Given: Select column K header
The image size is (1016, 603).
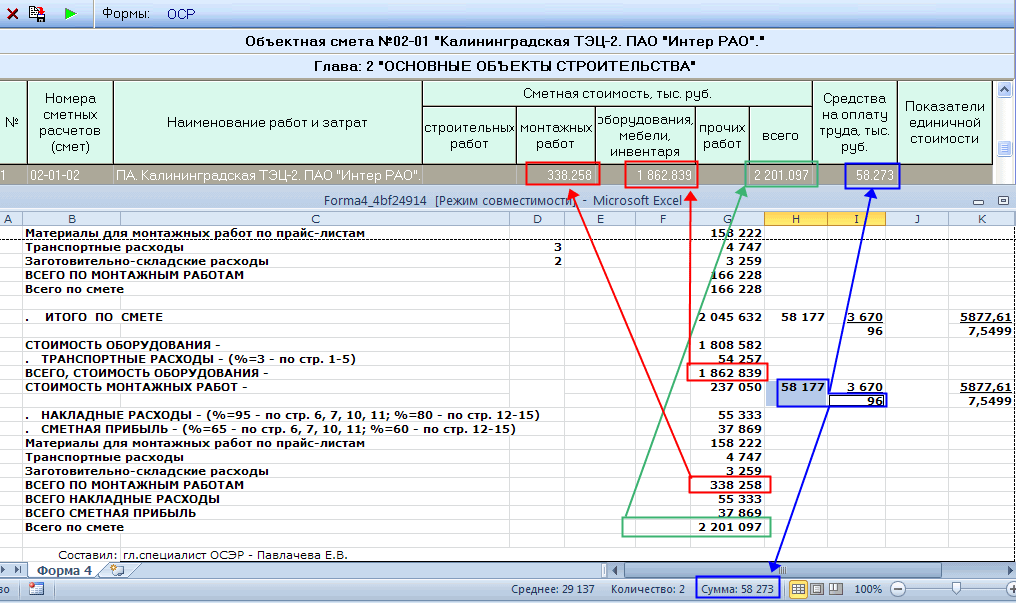Looking at the screenshot, I should point(982,219).
